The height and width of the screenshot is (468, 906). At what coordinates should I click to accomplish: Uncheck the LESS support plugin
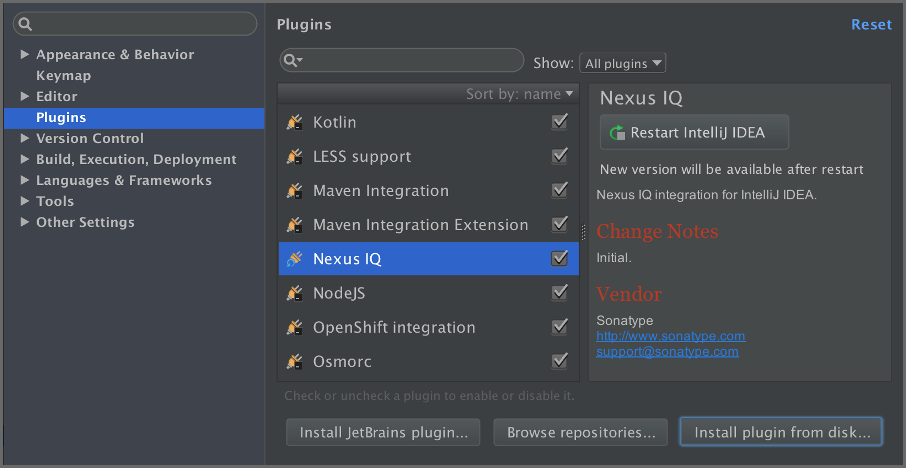point(559,156)
